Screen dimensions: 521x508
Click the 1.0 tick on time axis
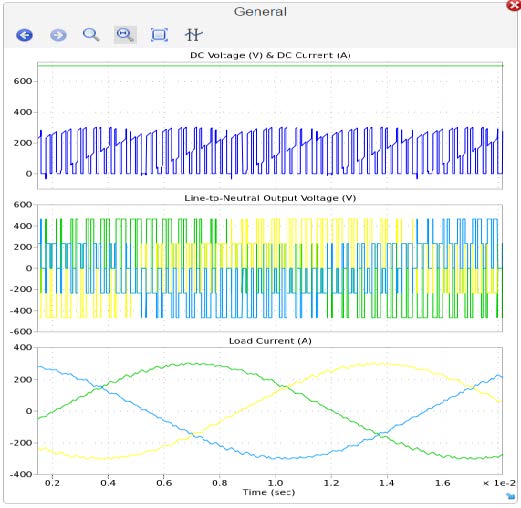coord(275,483)
